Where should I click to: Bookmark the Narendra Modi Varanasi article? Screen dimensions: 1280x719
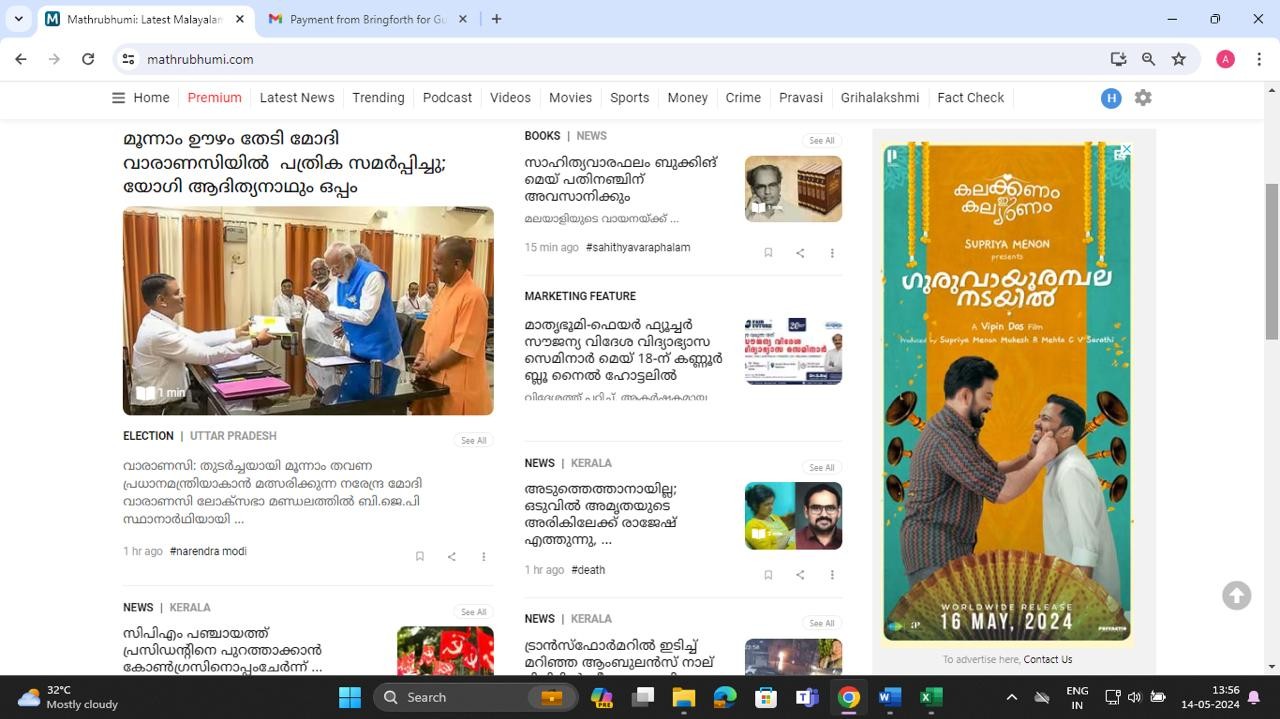click(x=420, y=557)
